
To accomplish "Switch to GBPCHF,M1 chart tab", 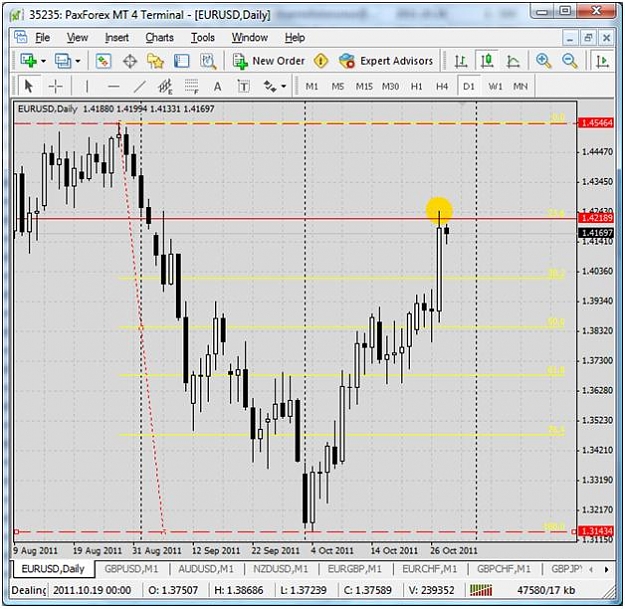I will coord(504,569).
